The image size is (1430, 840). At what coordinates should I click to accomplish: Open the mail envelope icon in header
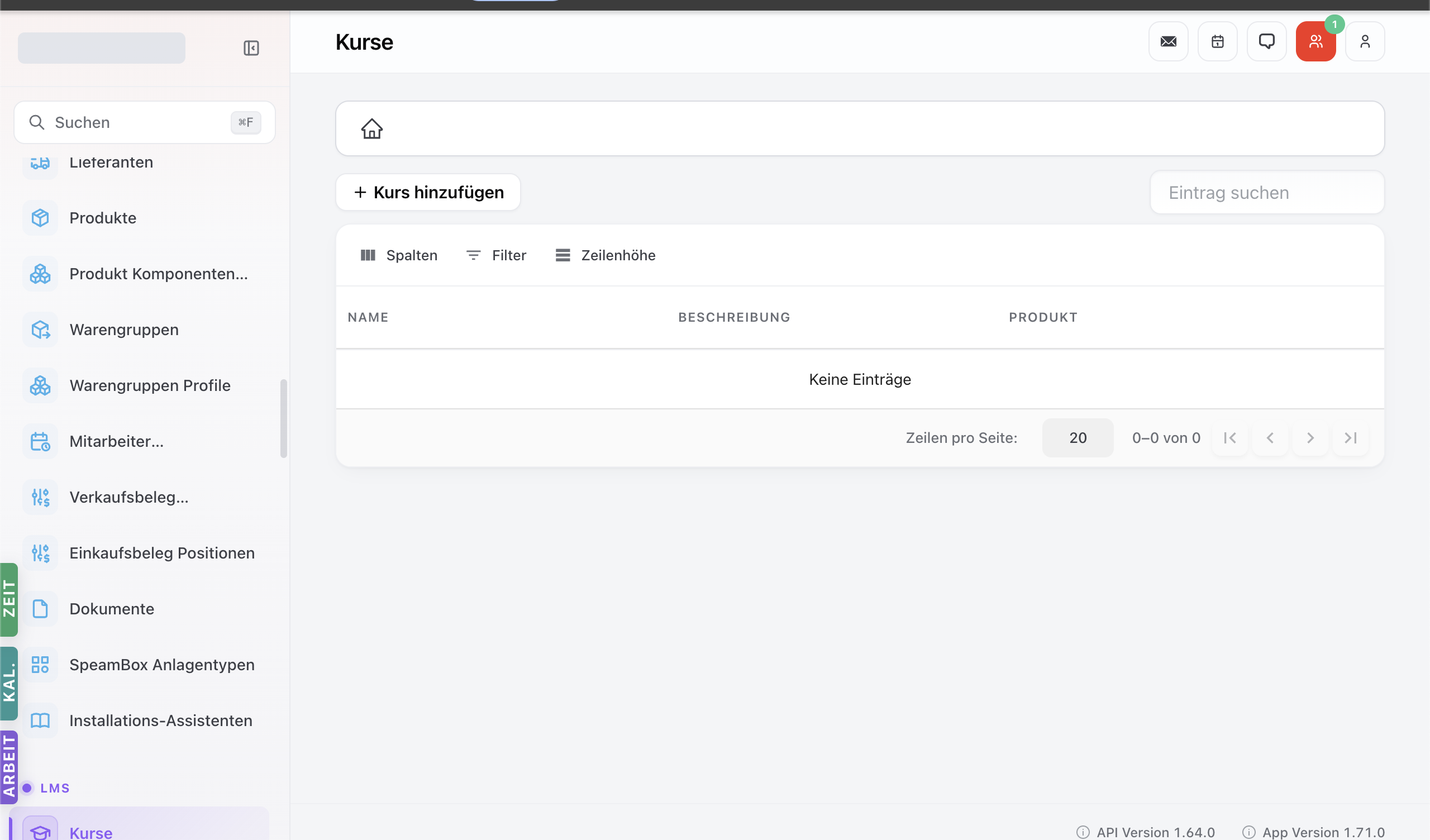pos(1169,41)
